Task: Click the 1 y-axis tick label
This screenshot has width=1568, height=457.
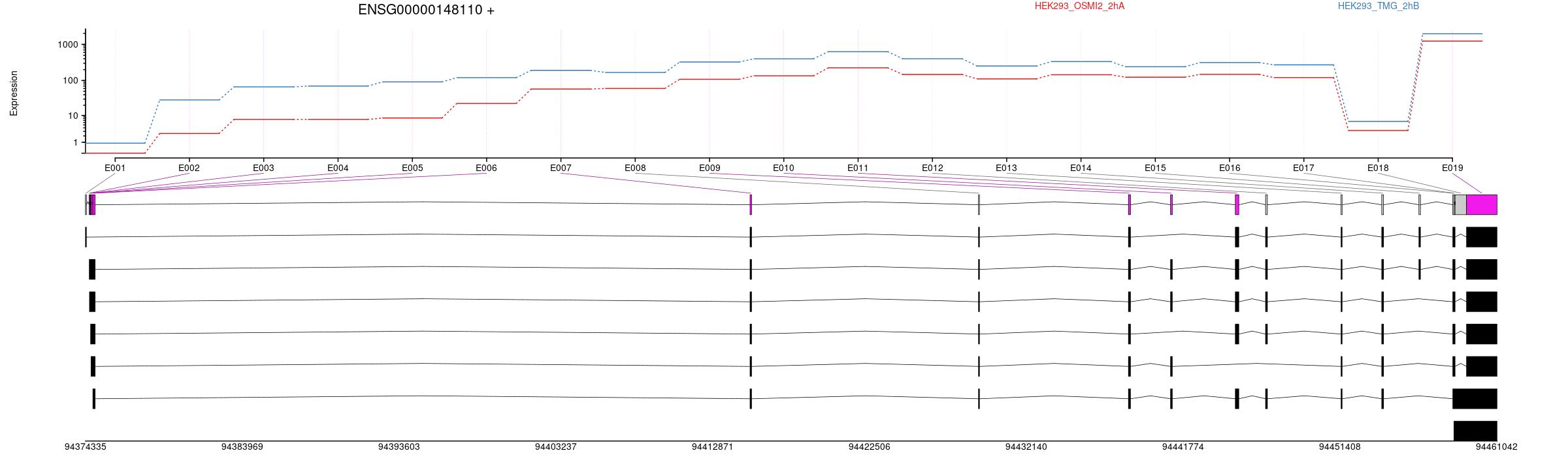Action: 76,142
